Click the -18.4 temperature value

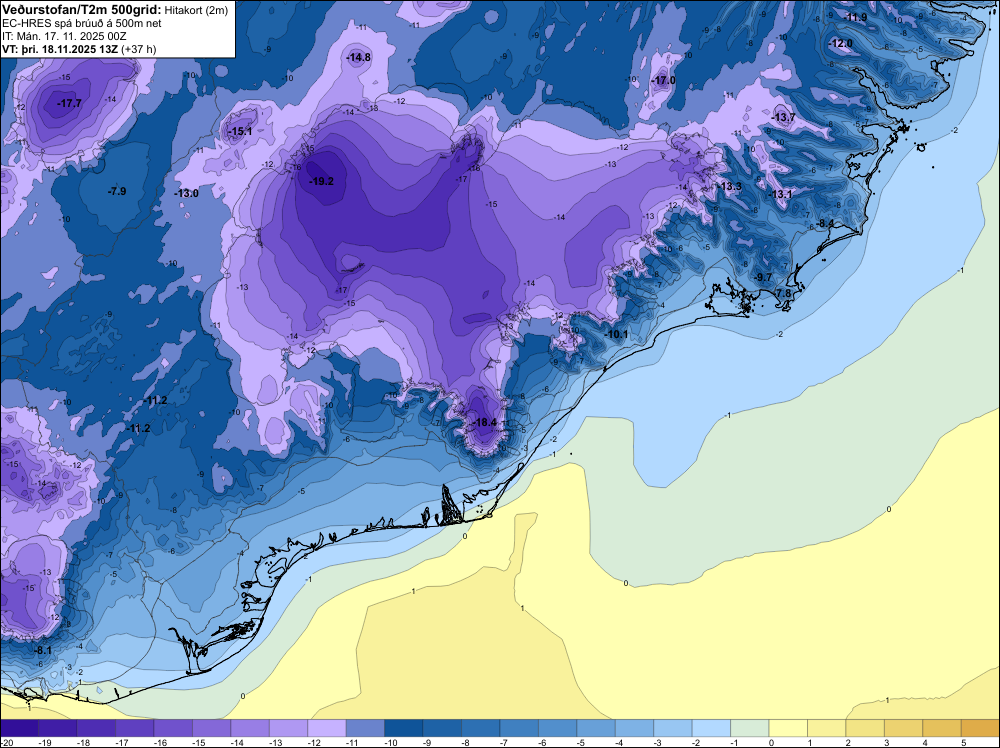(x=485, y=422)
